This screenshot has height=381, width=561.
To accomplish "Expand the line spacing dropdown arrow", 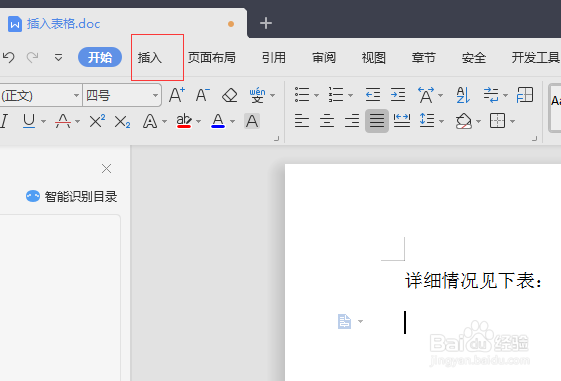I will click(442, 122).
